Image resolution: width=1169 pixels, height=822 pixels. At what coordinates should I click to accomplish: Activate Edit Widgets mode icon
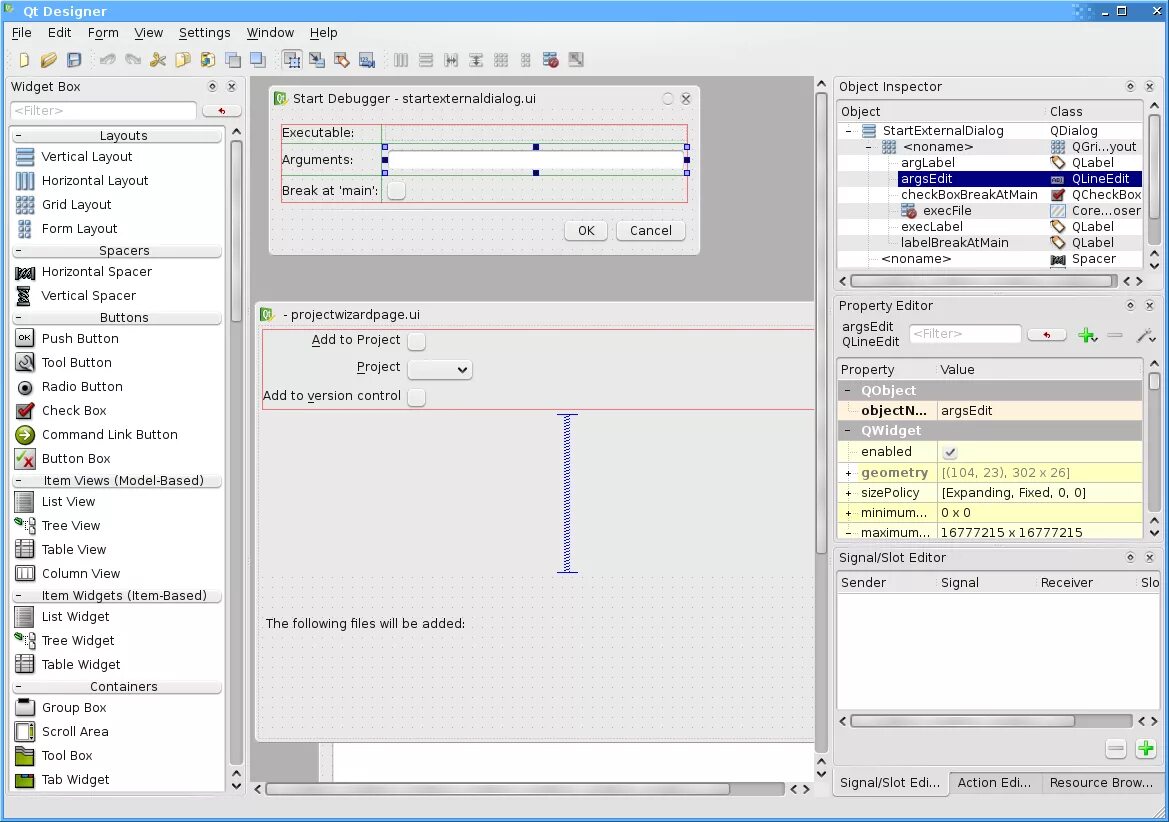pyautogui.click(x=292, y=60)
